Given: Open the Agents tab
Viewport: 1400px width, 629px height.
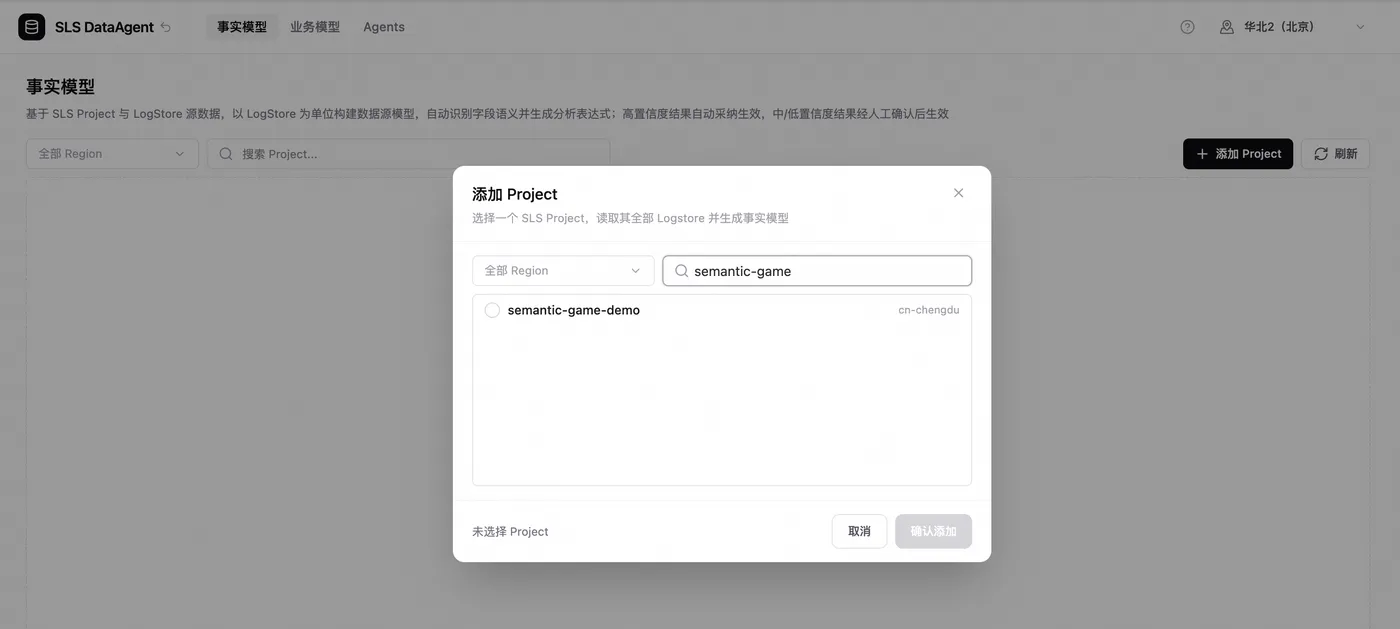Looking at the screenshot, I should click(x=384, y=27).
